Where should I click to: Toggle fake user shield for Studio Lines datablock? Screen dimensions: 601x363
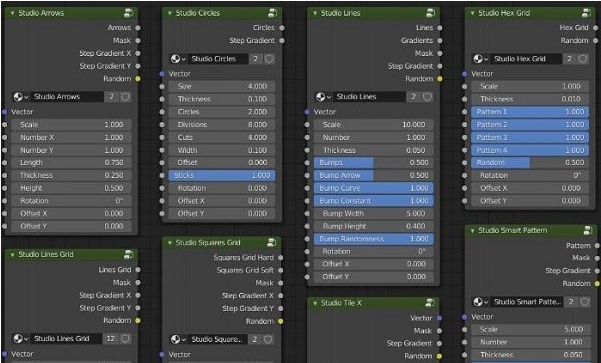[427, 97]
